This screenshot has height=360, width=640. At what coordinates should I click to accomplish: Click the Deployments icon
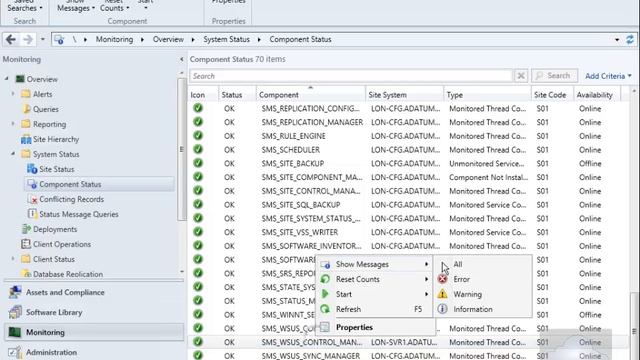point(26,229)
